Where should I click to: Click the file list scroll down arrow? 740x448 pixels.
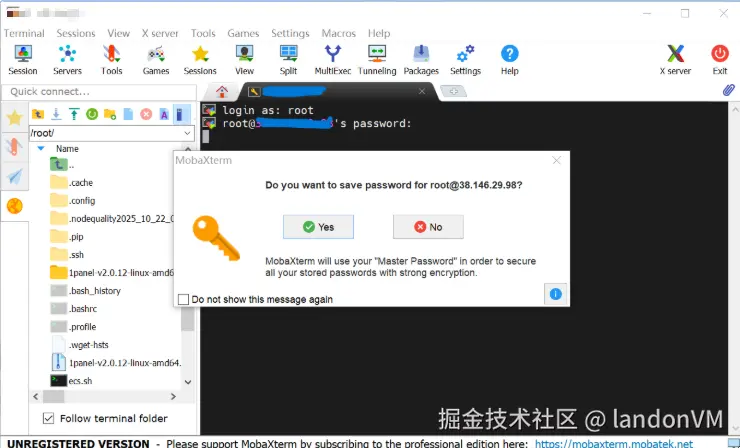pos(188,382)
